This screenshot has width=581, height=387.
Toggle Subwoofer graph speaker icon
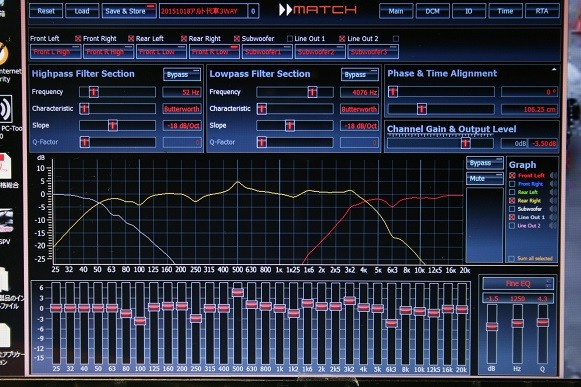(x=553, y=209)
